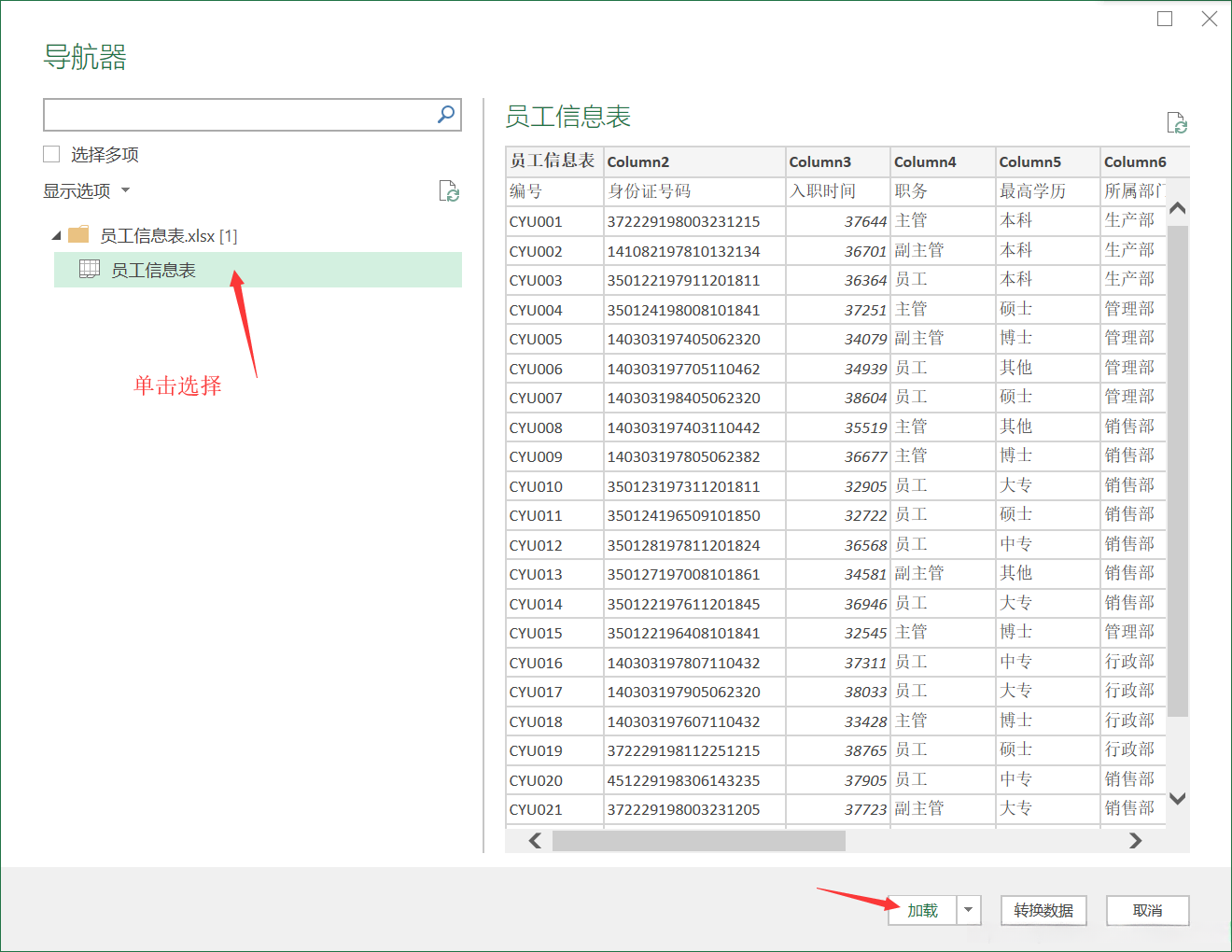Click the horizontal scrollbar left arrow

(535, 841)
